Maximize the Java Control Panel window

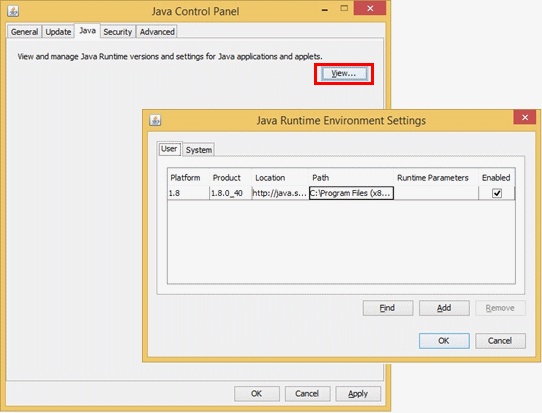pos(344,9)
